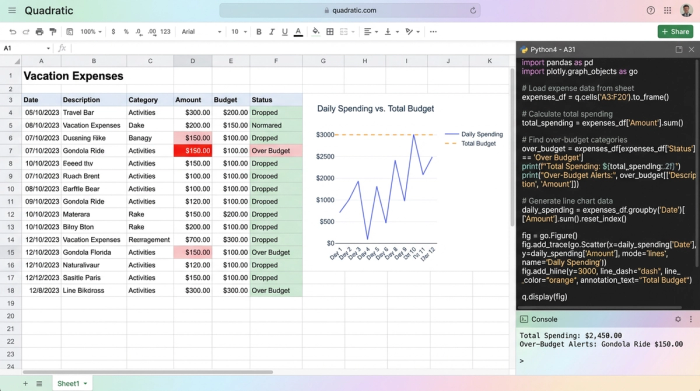Open the fill color bucket
This screenshot has width=700, height=391.
pyautogui.click(x=316, y=32)
